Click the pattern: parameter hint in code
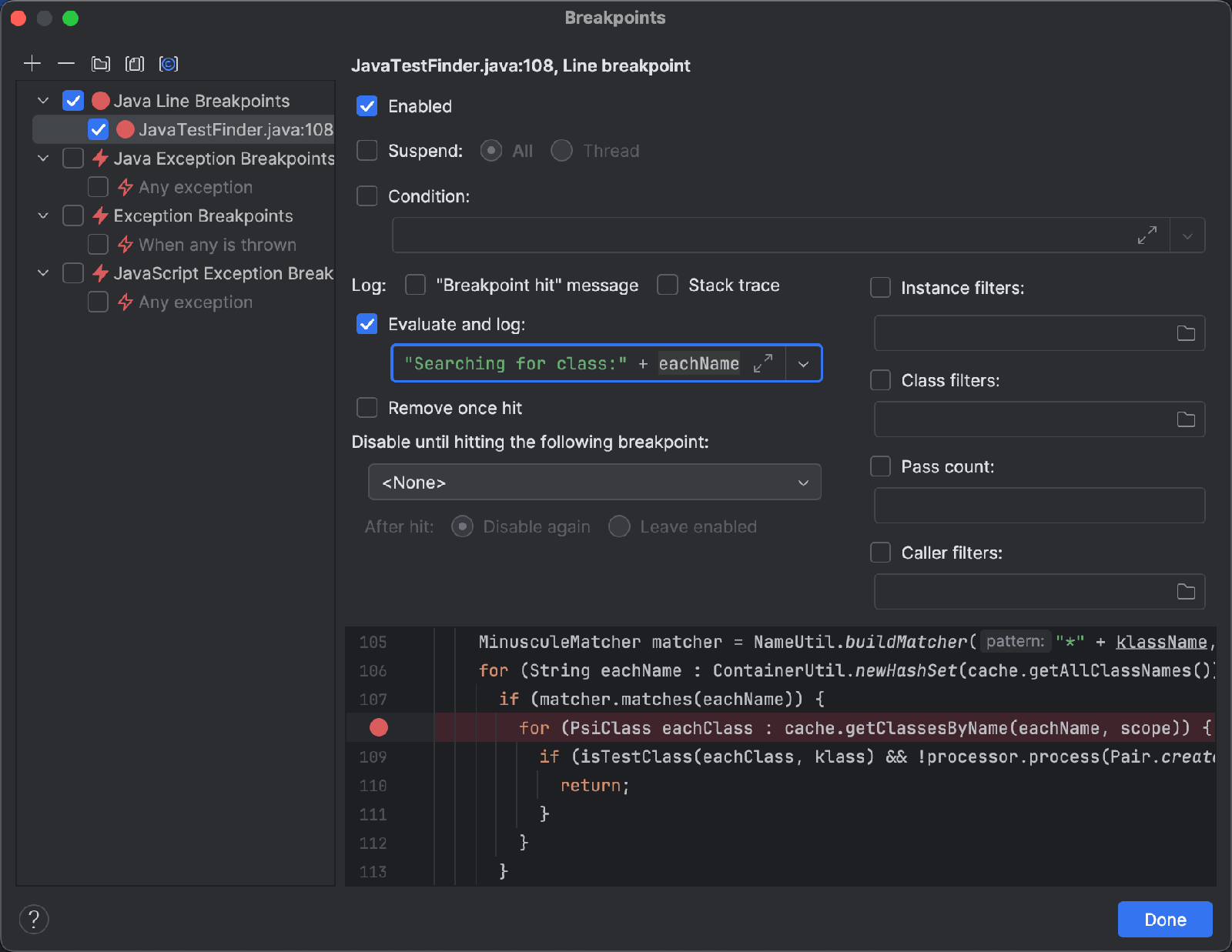1232x952 pixels. pyautogui.click(x=1016, y=641)
